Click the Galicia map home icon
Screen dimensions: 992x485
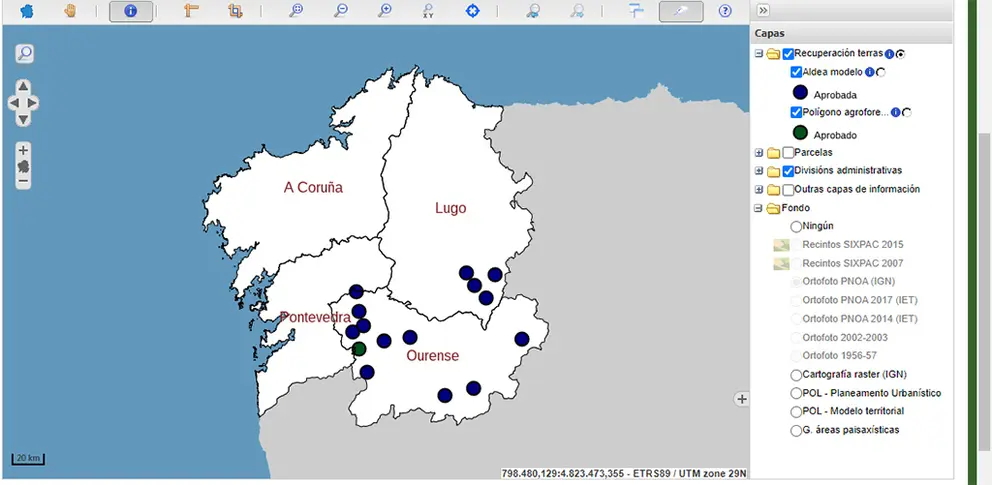pos(27,11)
